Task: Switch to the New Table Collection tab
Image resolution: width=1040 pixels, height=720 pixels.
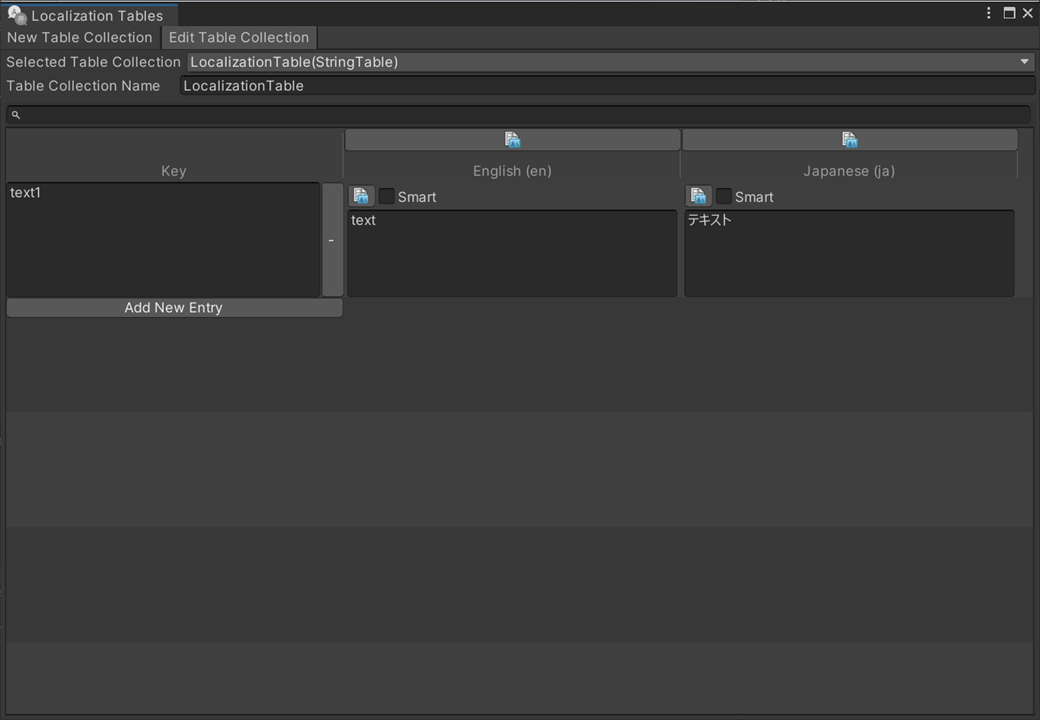Action: coord(79,37)
